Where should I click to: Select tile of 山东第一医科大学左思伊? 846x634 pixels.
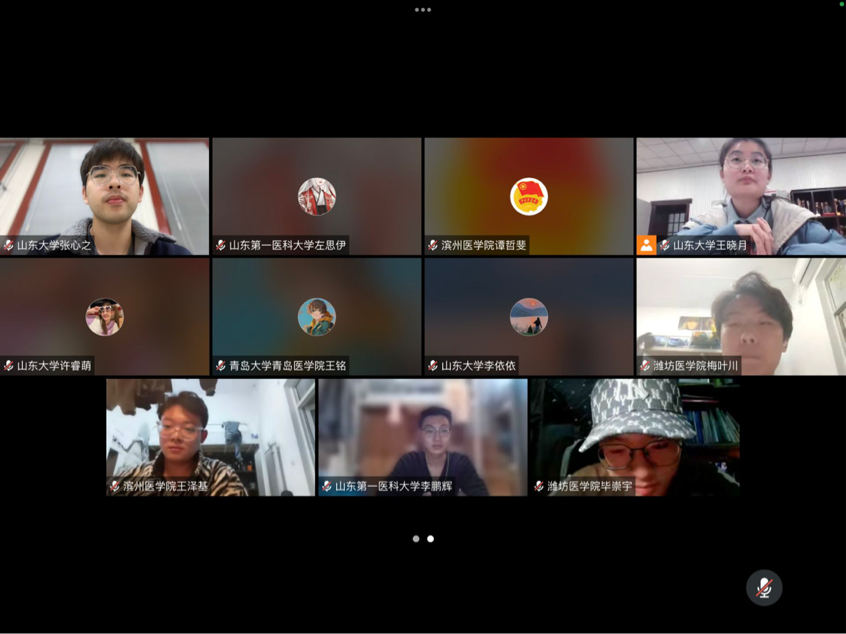(317, 196)
